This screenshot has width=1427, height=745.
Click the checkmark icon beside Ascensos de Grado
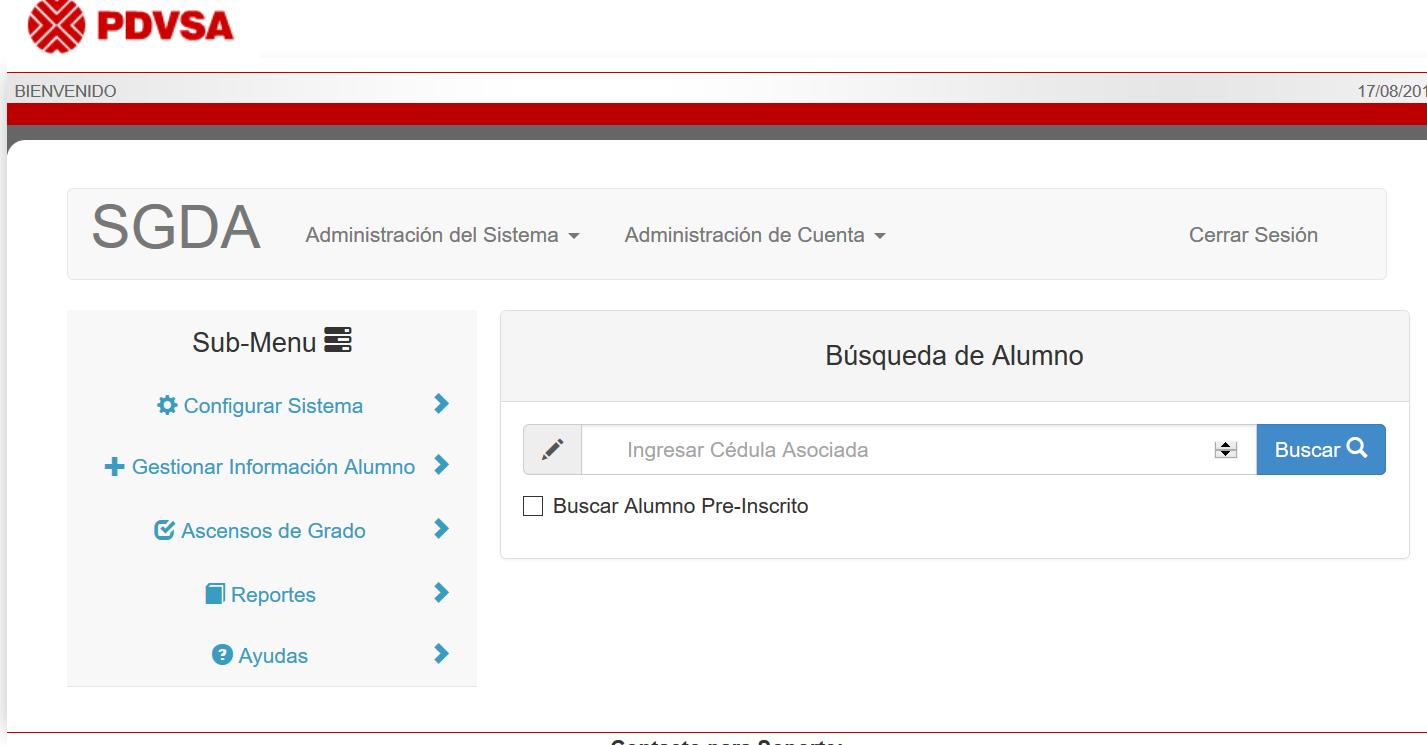point(165,531)
